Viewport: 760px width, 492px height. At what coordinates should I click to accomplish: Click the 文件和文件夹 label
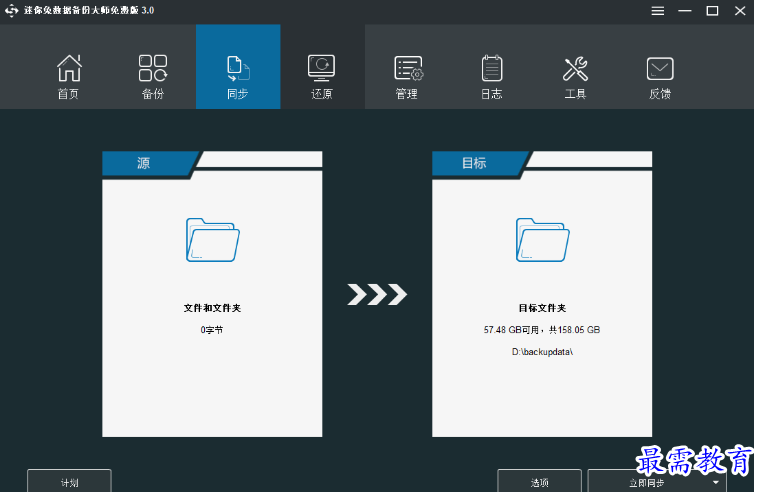212,308
